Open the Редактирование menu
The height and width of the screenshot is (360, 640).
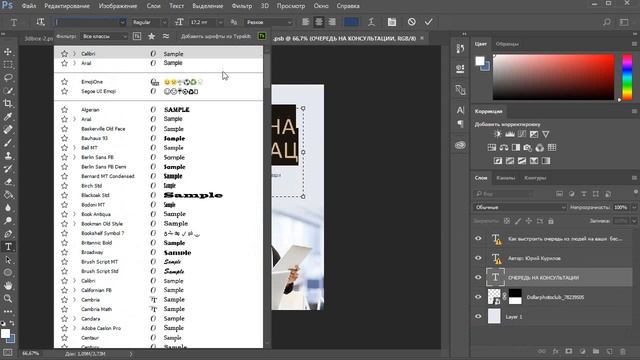[x=68, y=6]
